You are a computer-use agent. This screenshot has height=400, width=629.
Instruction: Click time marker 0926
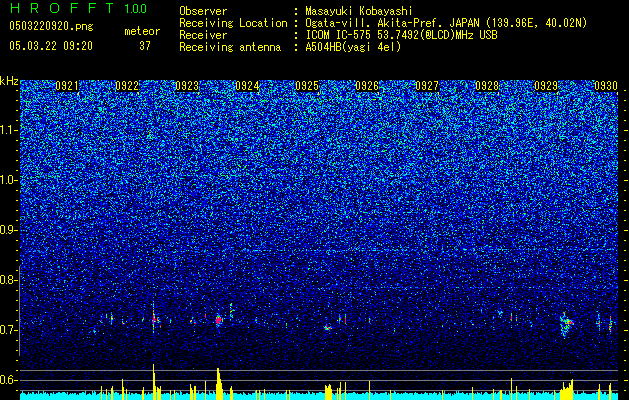pyautogui.click(x=367, y=86)
